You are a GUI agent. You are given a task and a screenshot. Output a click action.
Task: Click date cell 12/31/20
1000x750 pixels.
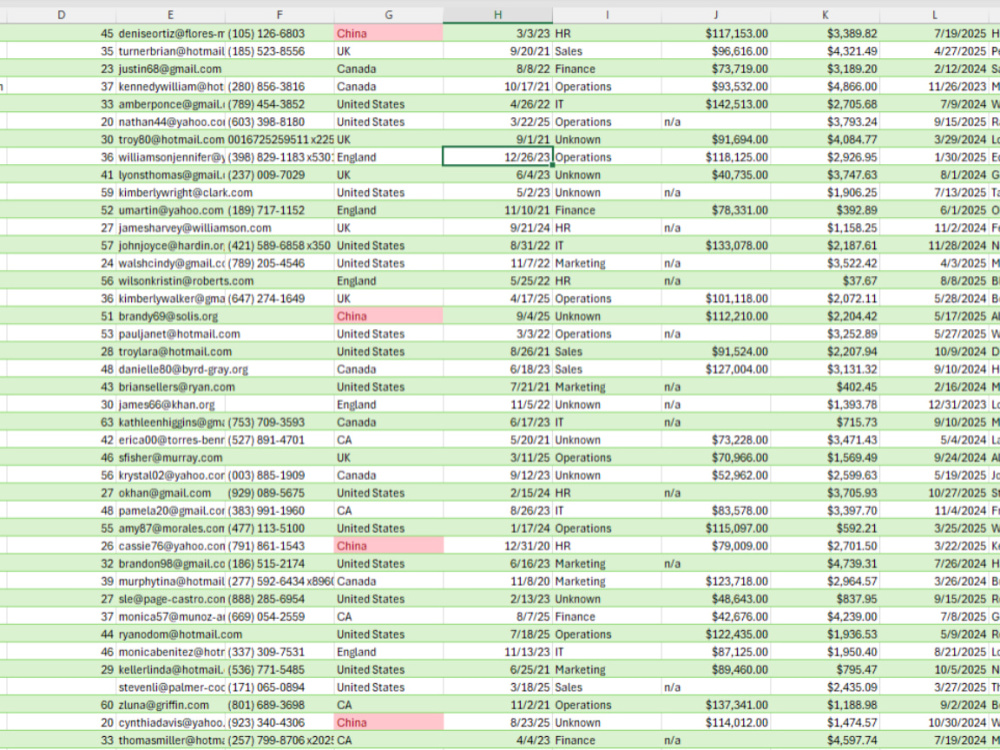[497, 546]
